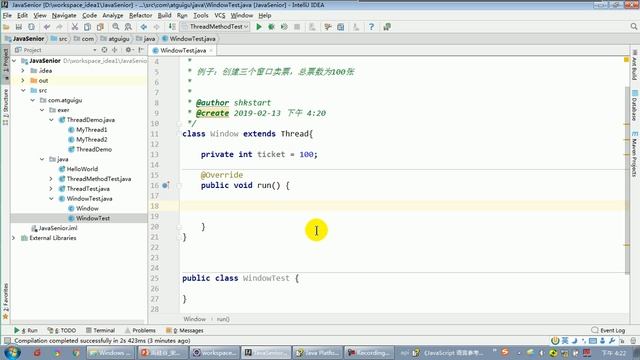
Task: Click the Find magnifier icon in toolbar
Action: point(116,27)
